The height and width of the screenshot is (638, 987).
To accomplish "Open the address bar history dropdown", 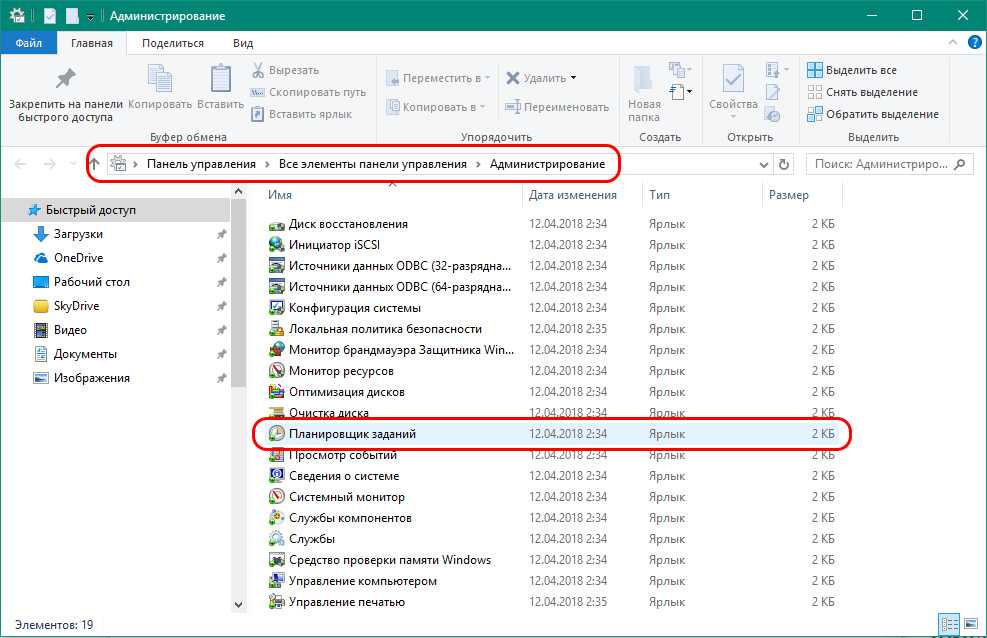I will (x=764, y=165).
